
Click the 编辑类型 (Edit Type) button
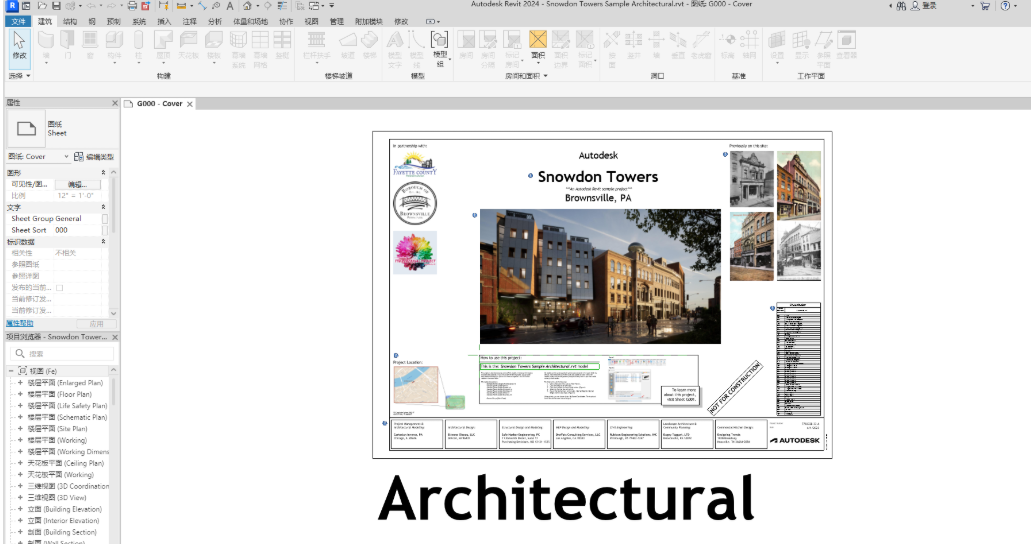[x=94, y=157]
